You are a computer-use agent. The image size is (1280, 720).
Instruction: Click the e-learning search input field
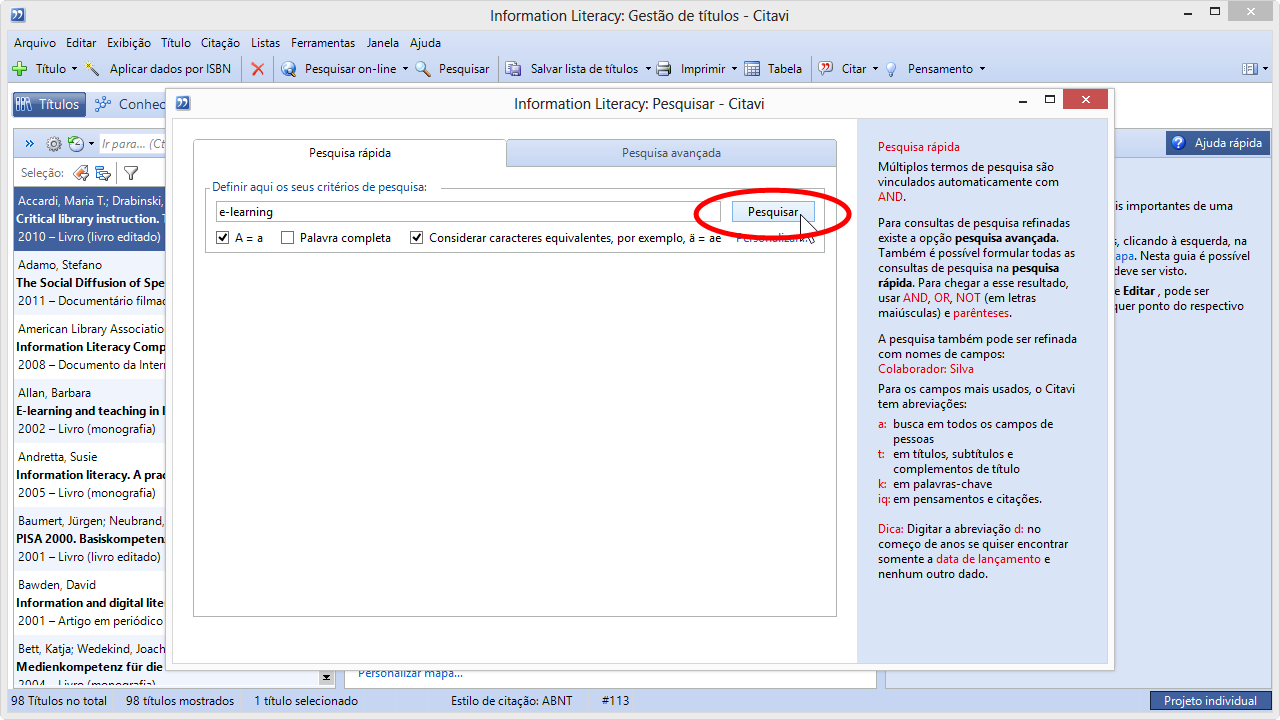tap(468, 212)
